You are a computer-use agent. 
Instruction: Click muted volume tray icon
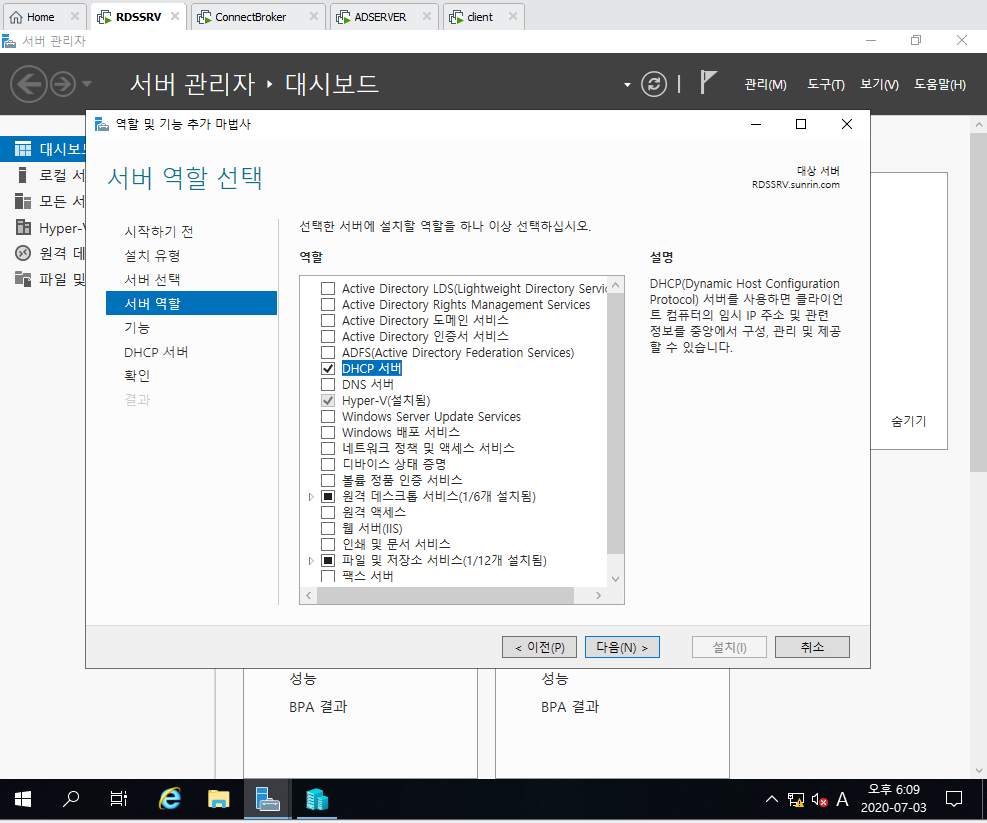819,800
